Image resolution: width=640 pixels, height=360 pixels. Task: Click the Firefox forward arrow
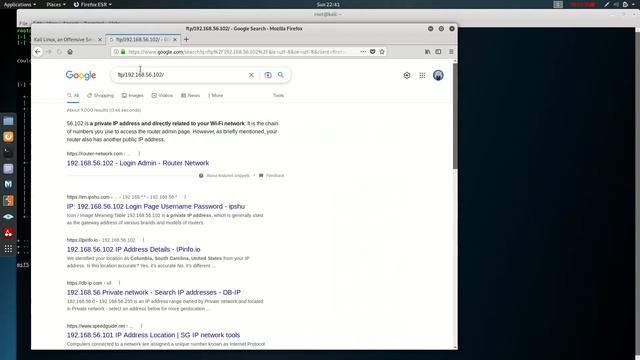49,52
